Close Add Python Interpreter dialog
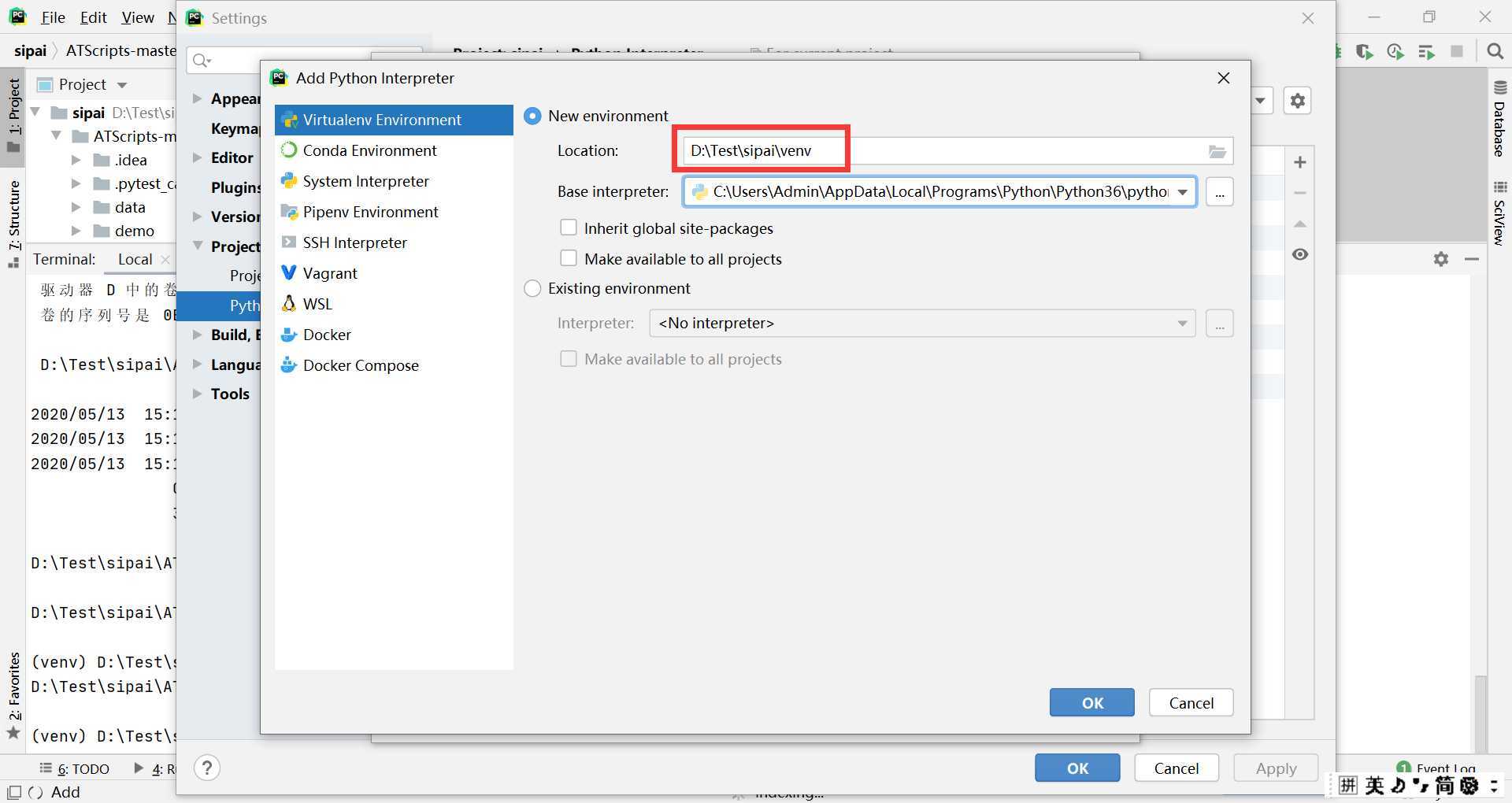The image size is (1512, 803). click(1224, 78)
